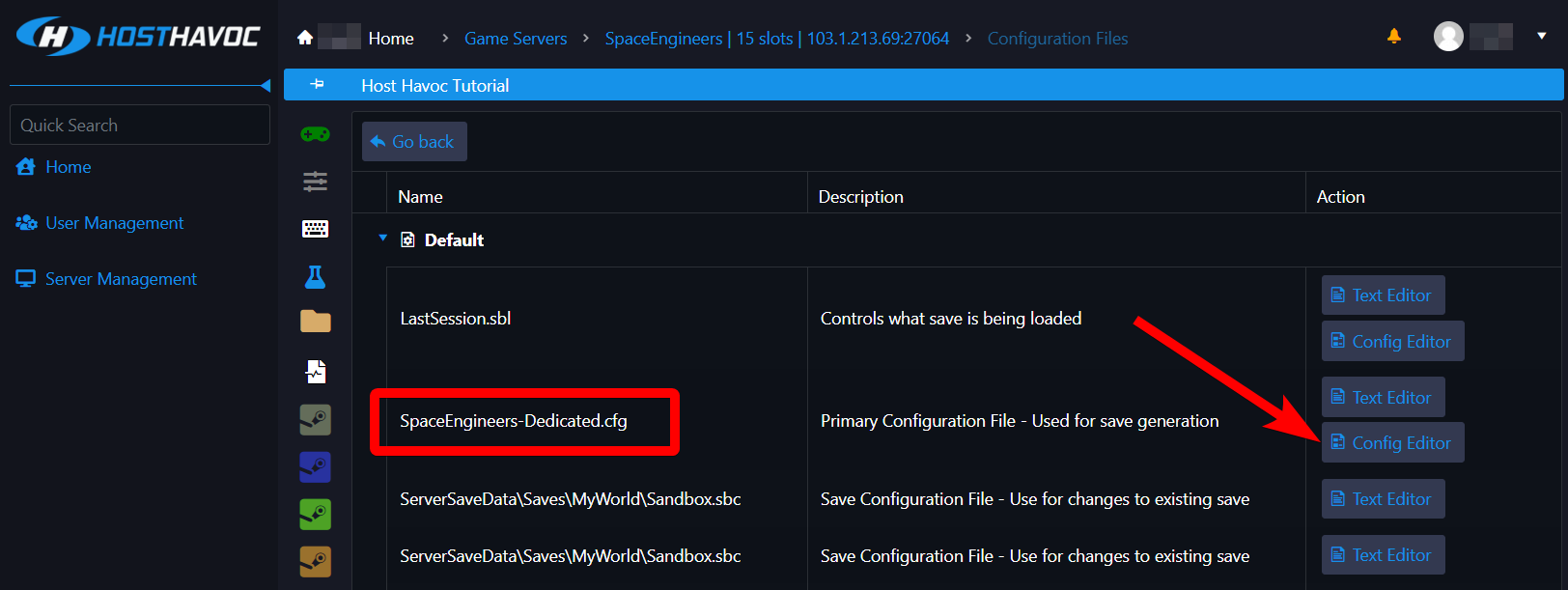Click the Action column header
1568x590 pixels.
click(1341, 197)
